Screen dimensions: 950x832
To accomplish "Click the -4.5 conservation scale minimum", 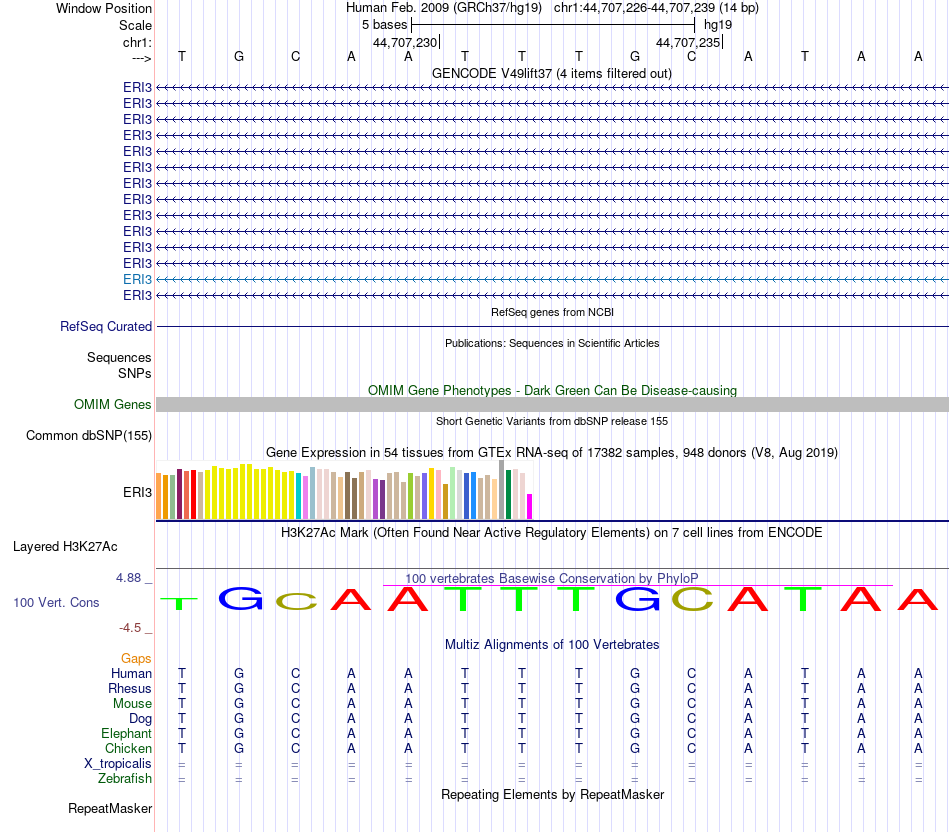I will click(130, 628).
